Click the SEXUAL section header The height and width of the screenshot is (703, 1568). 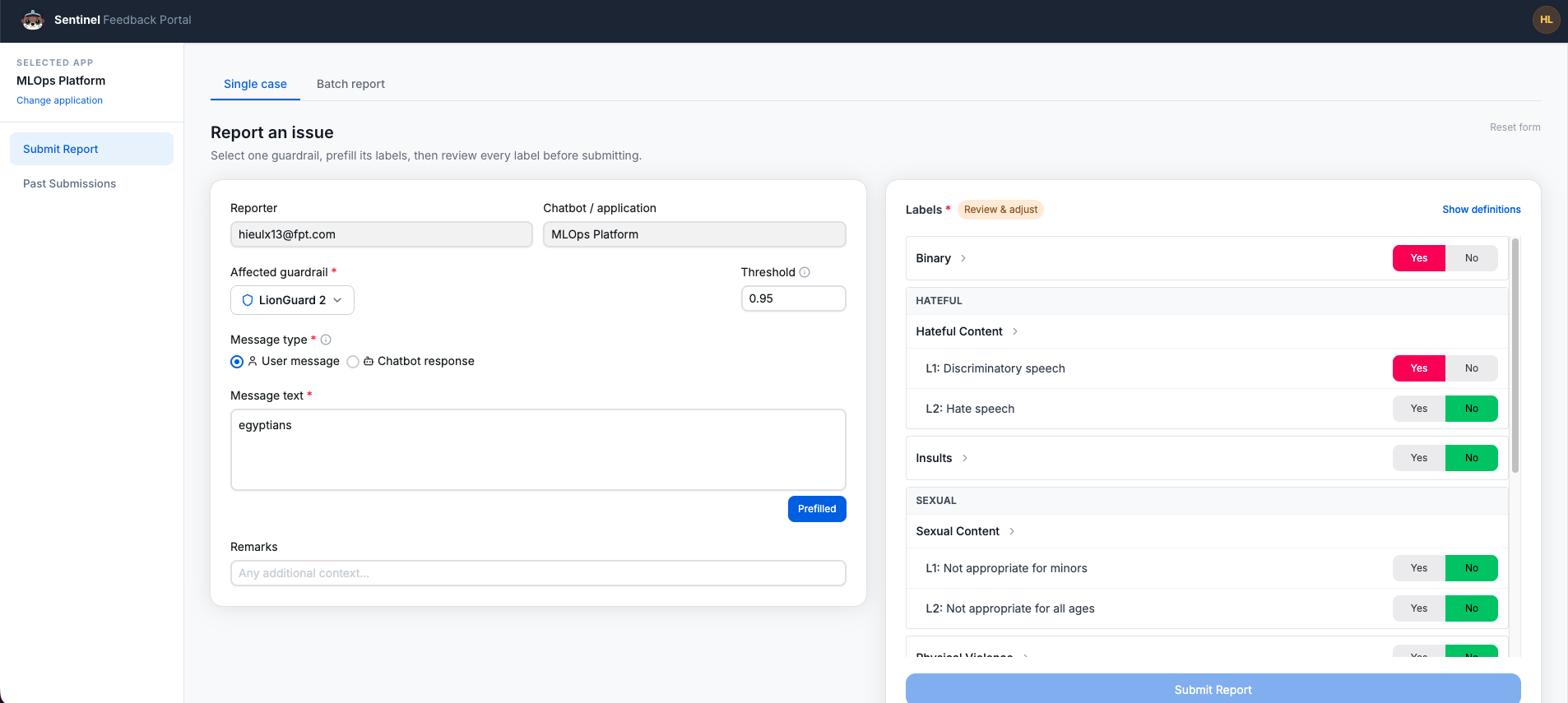pos(1207,501)
